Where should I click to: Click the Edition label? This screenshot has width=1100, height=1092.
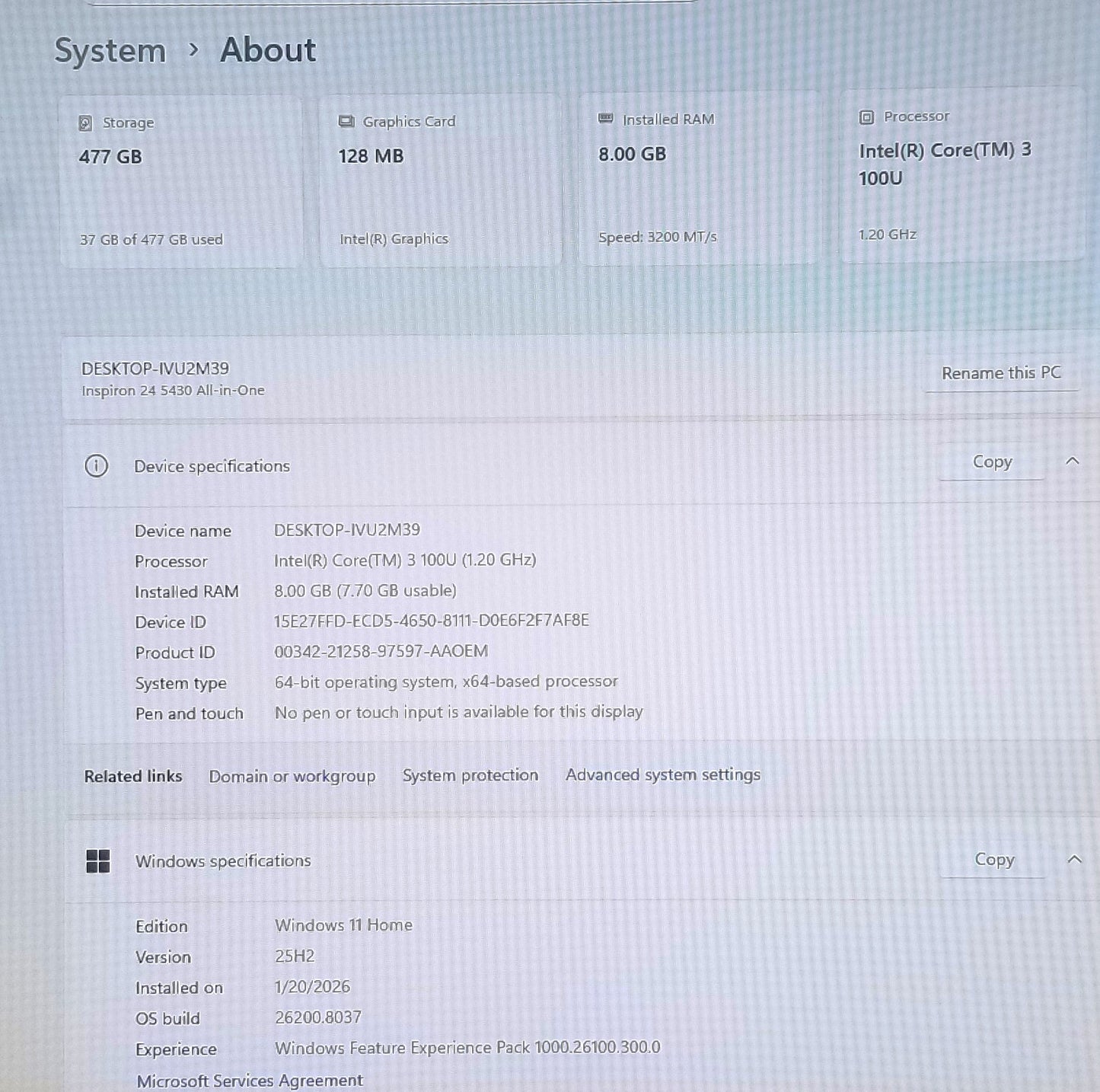pos(161,927)
